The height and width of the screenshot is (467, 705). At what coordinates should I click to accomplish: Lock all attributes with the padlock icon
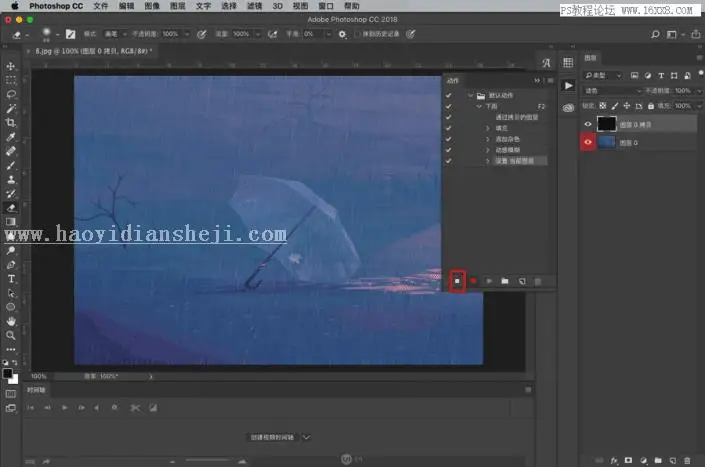pyautogui.click(x=651, y=106)
